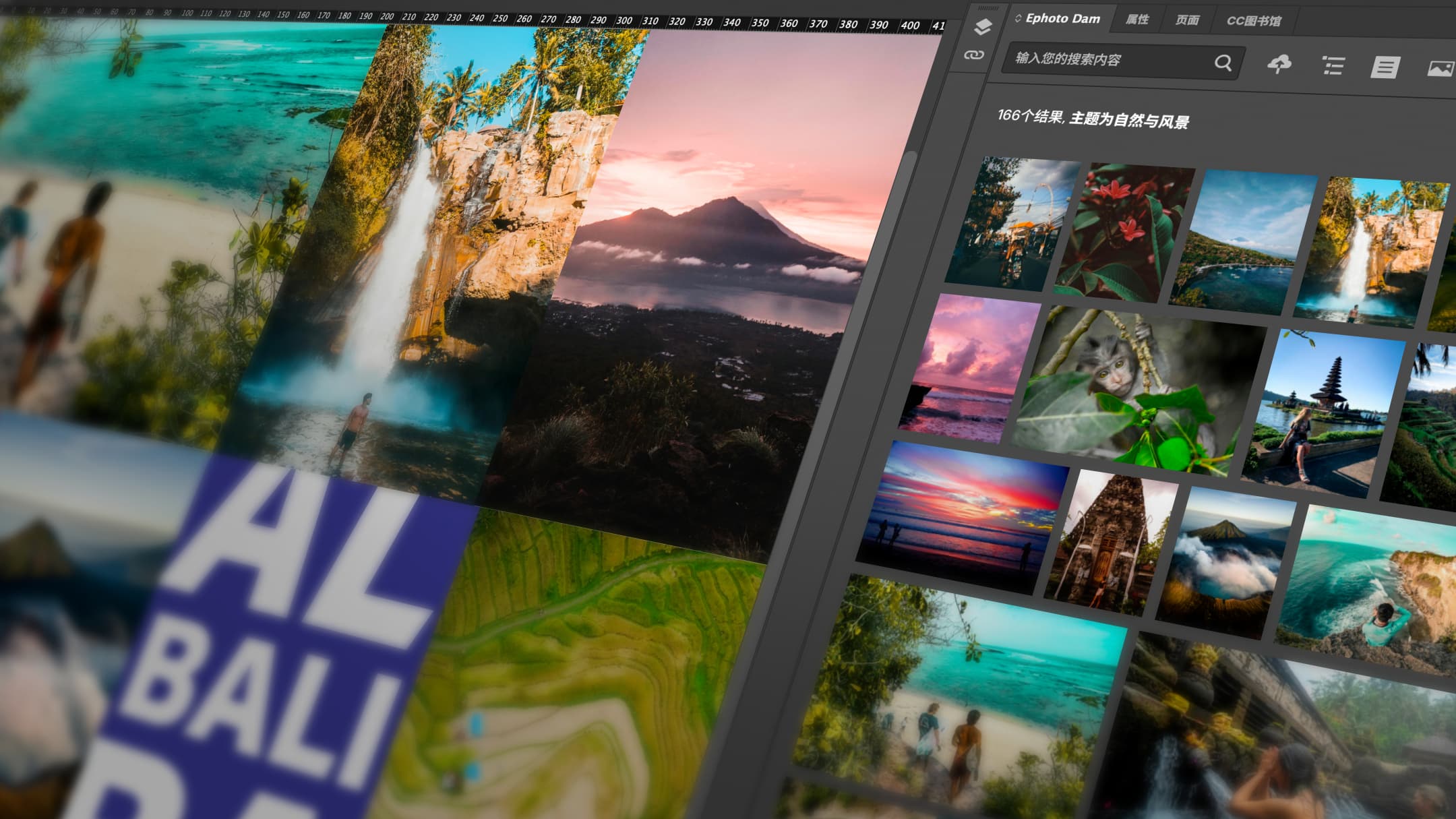The width and height of the screenshot is (1456, 819).
Task: Click the magnifier search icon
Action: click(1223, 63)
